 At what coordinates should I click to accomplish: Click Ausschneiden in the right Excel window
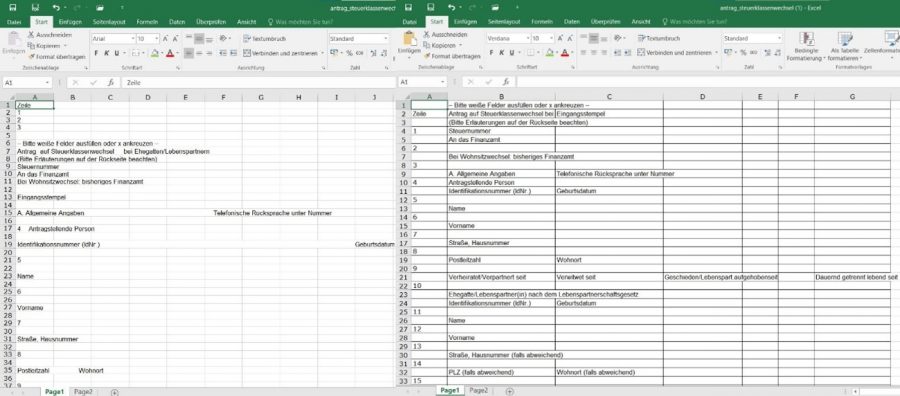(445, 34)
